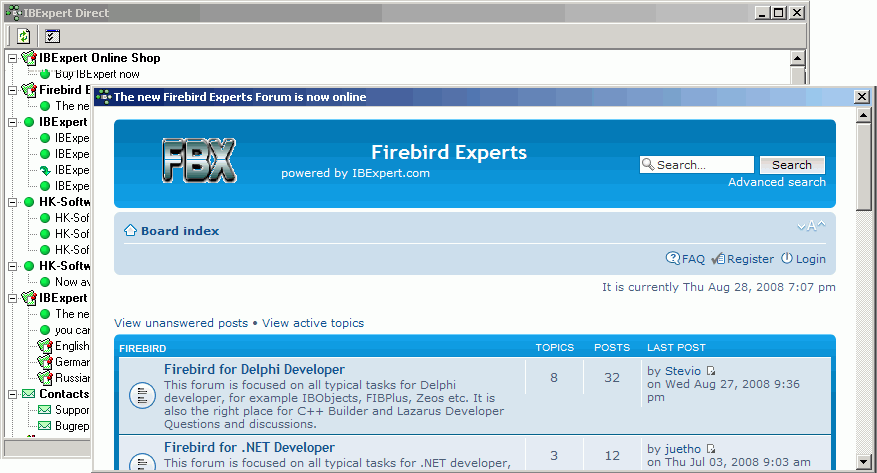This screenshot has width=877, height=473.
Task: Open the Advanced search link
Action: pos(776,182)
